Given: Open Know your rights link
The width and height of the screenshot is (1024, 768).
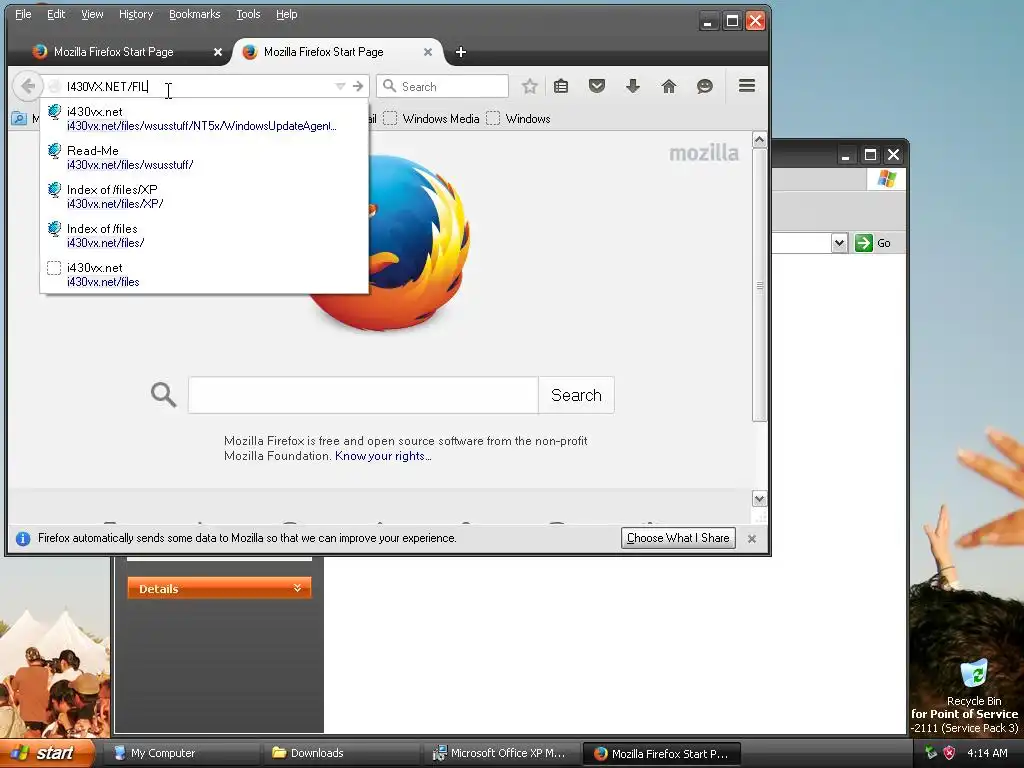Looking at the screenshot, I should [383, 456].
